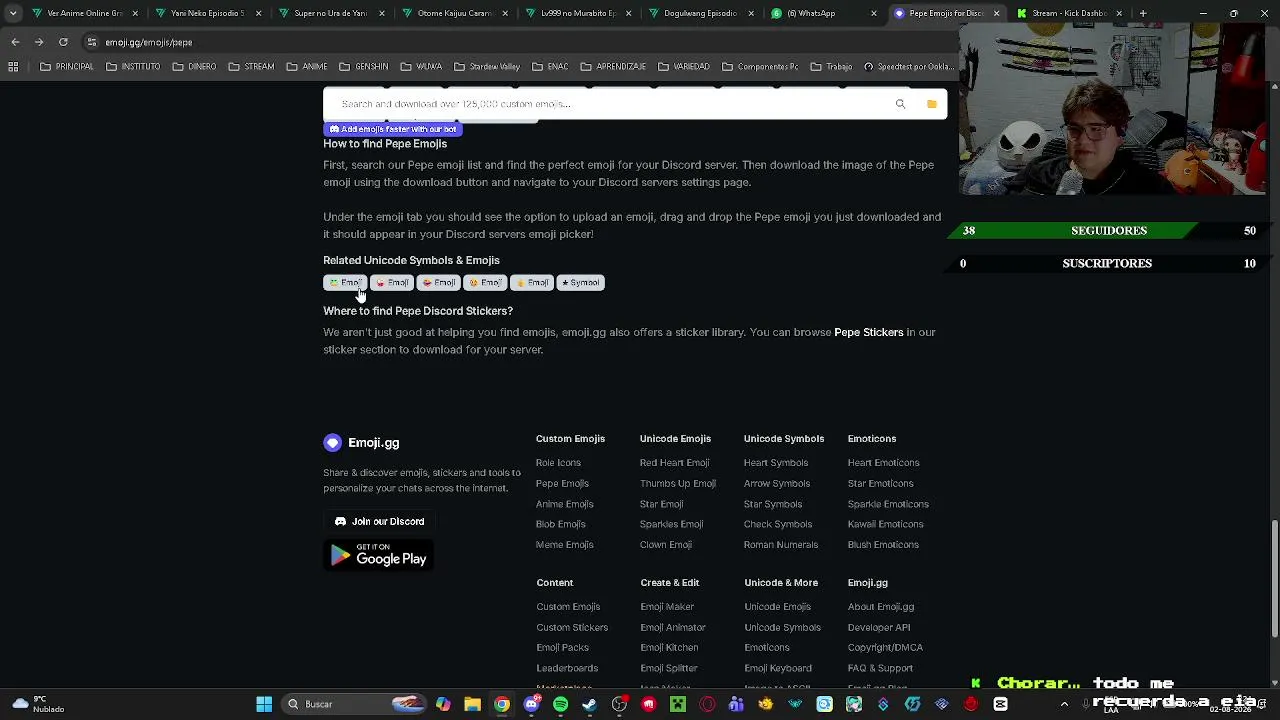Switch to the WhatsApp tab
The width and height of the screenshot is (1280, 720).
(x=823, y=14)
